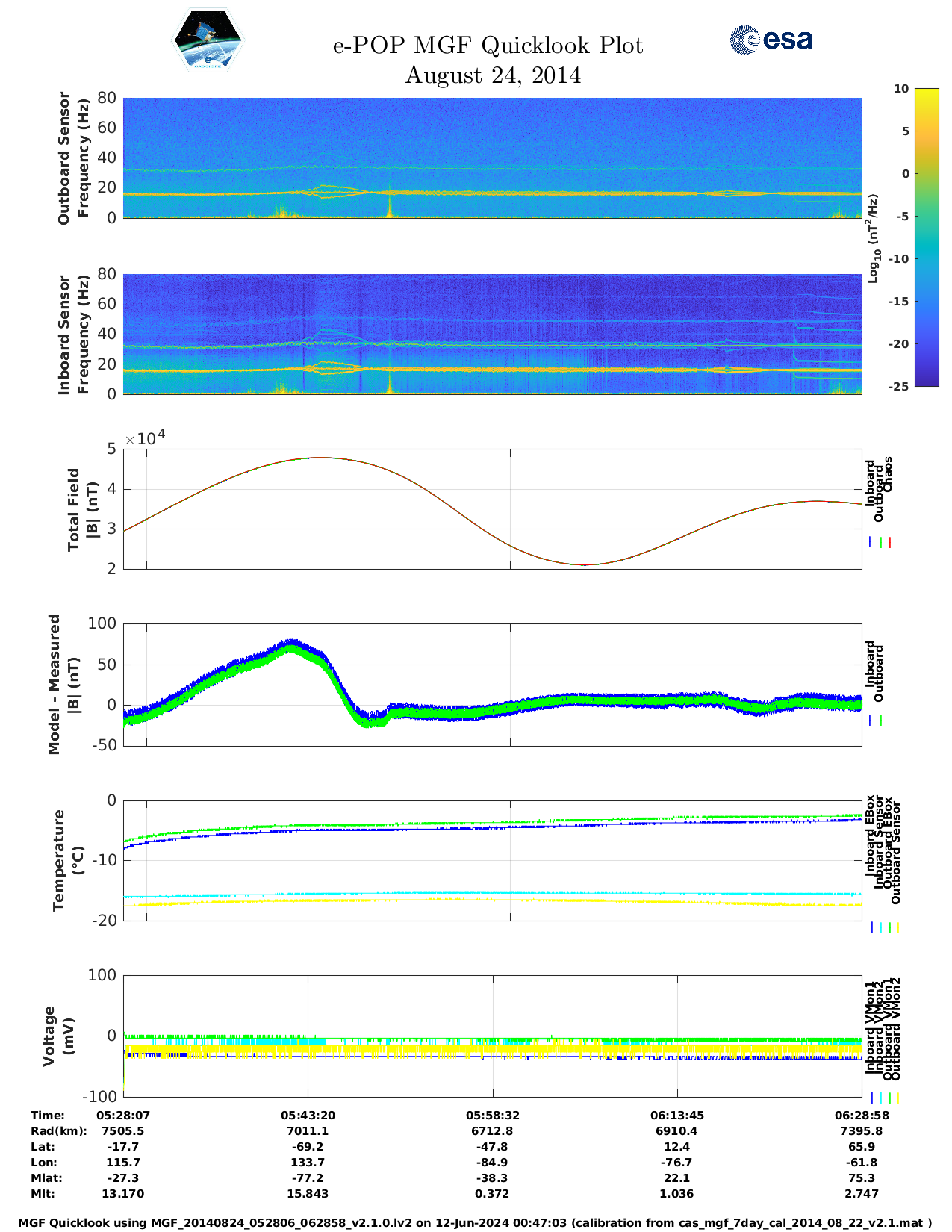
Task: Select the 05:43:20 time tick label
Action: [308, 1116]
